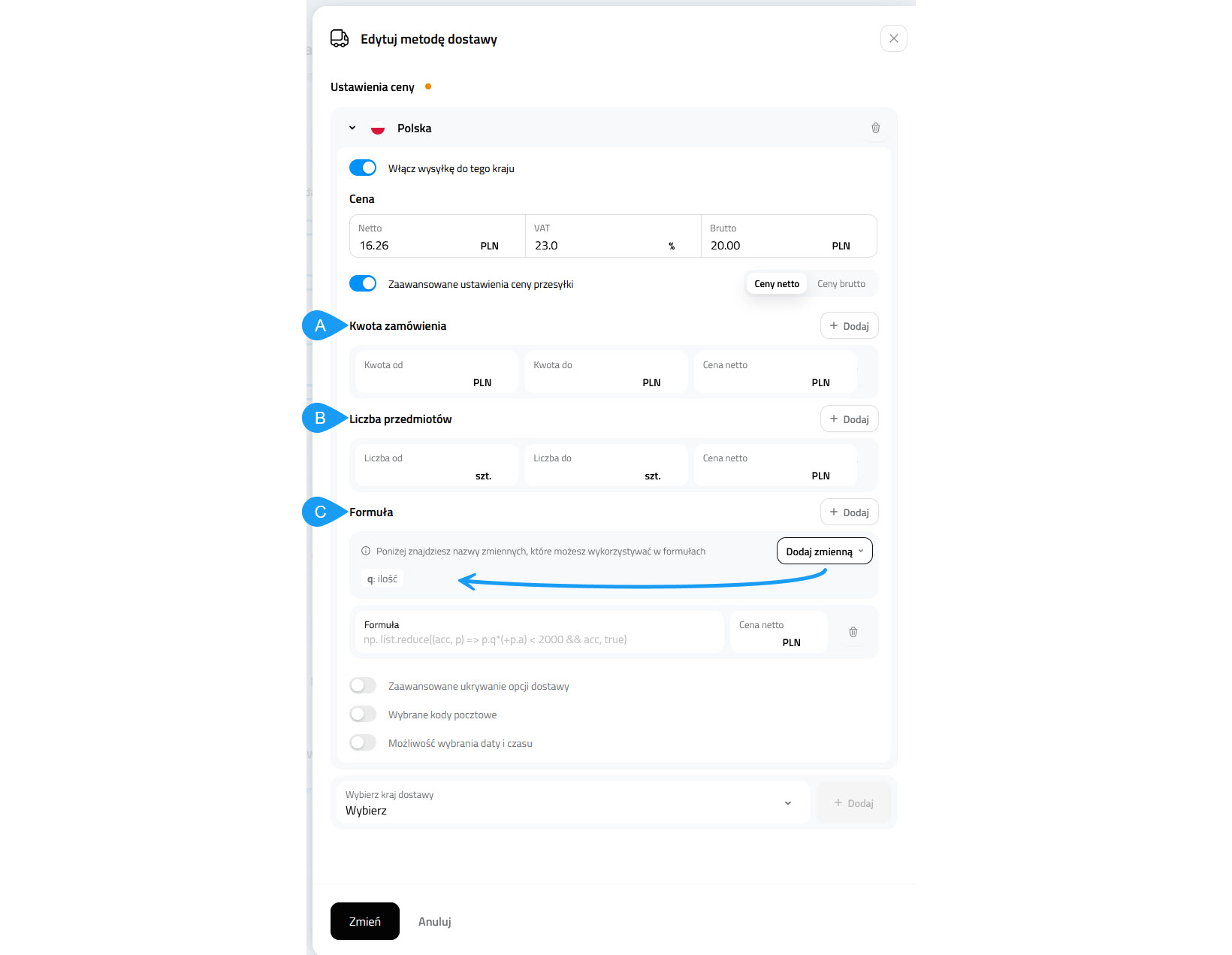Click the delivery truck icon in header

pyautogui.click(x=340, y=39)
